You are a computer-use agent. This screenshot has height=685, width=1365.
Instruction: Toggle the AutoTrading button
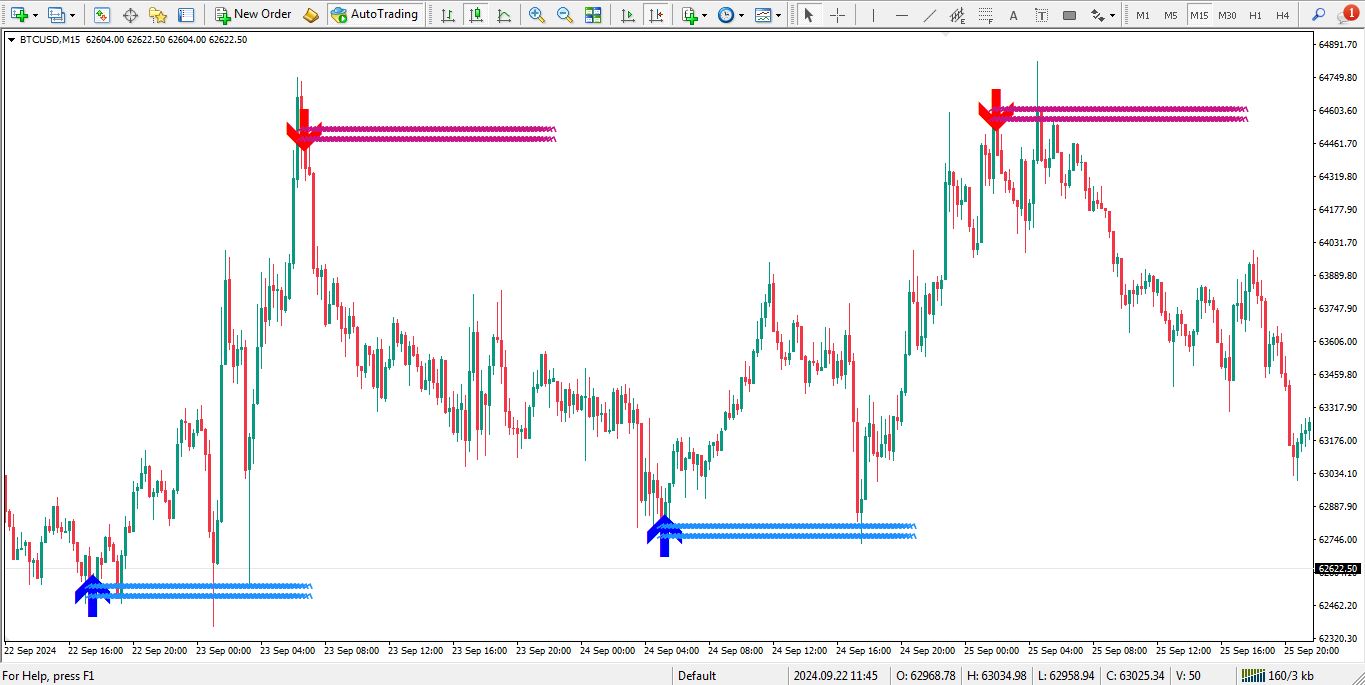[375, 15]
